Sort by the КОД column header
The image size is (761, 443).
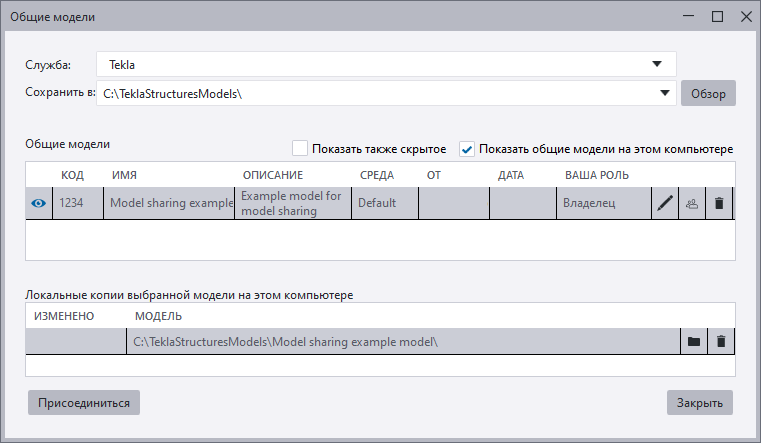72,175
